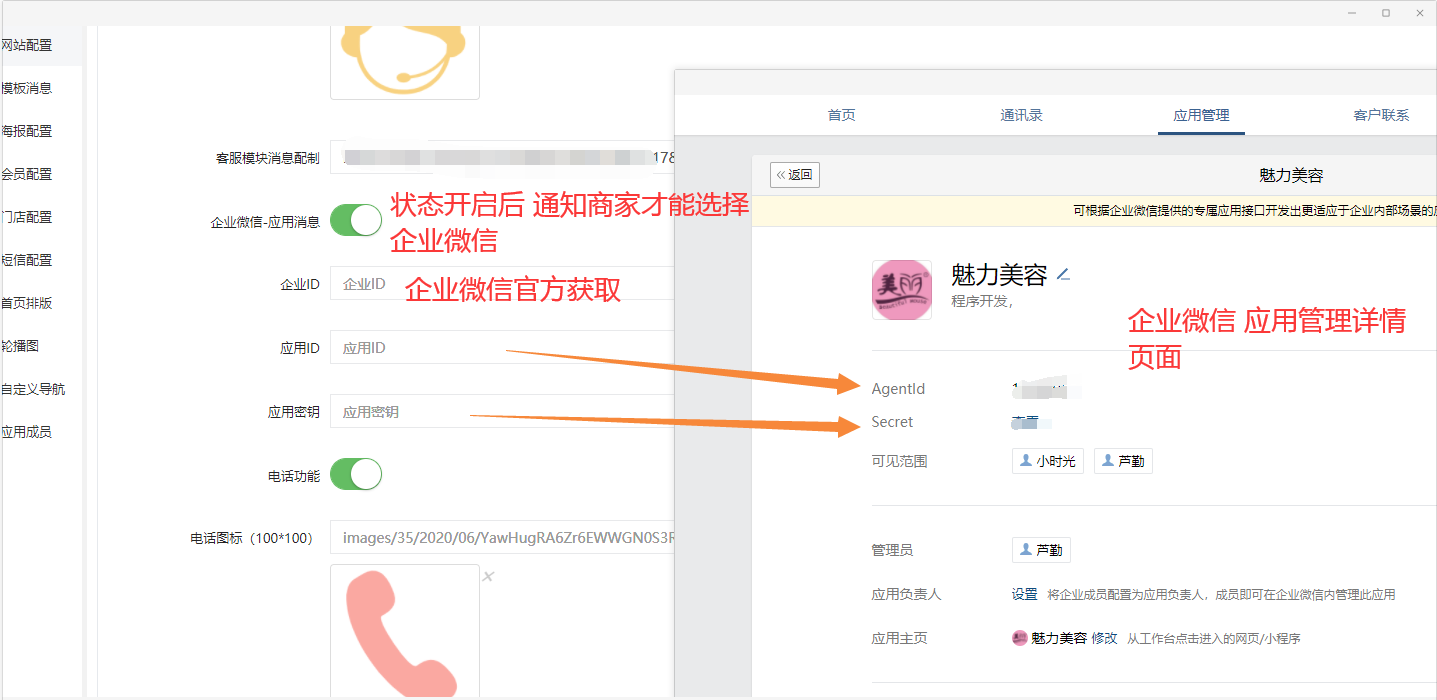Click the 应用密钥 input field
Image resolution: width=1437 pixels, height=700 pixels.
502,411
